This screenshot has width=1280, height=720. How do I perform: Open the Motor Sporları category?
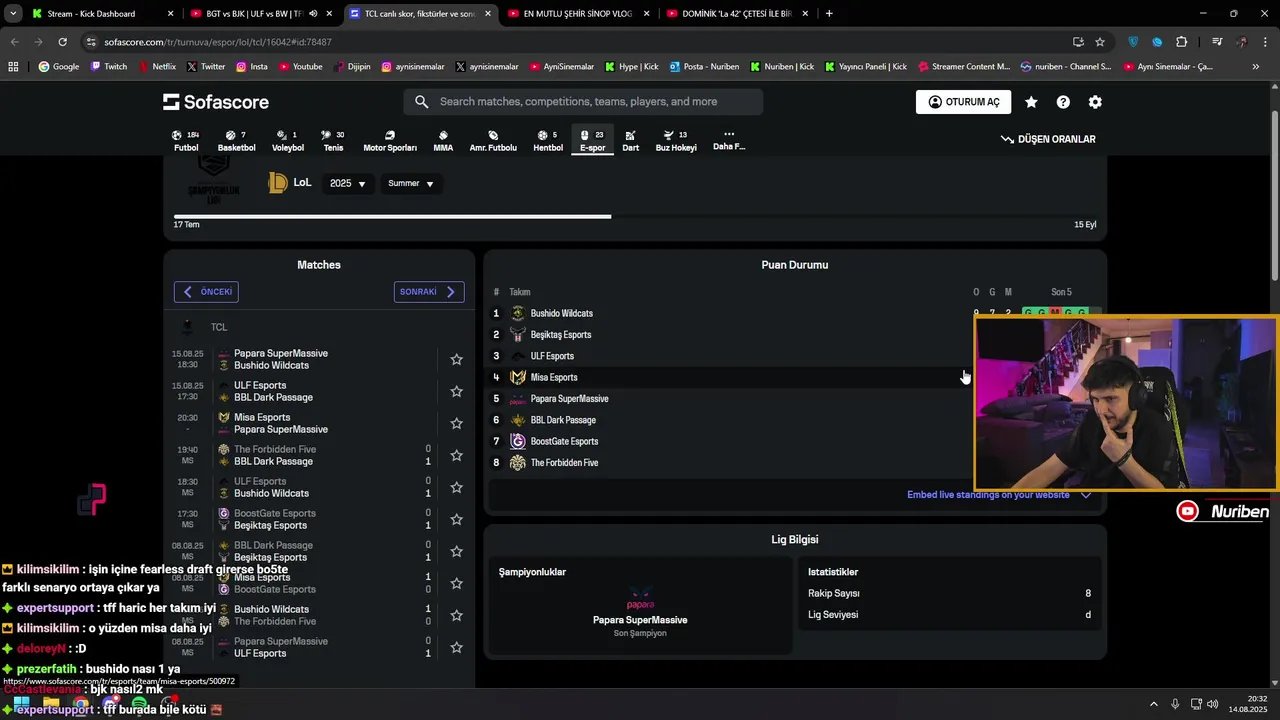390,141
